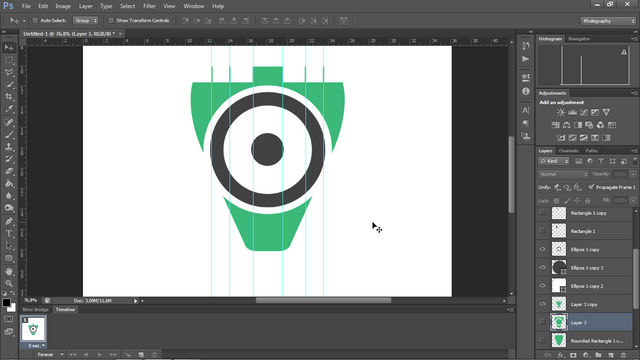Select the Dodge tool
The width and height of the screenshot is (640, 360).
9,208
